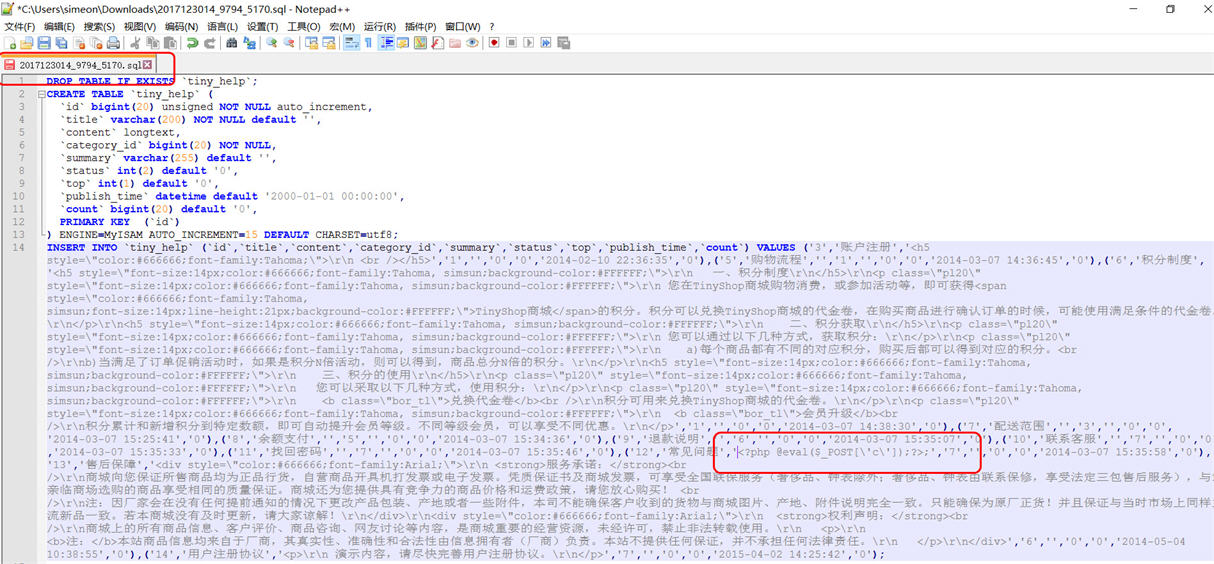This screenshot has height=564, width=1214.
Task: Click the `summary` varchar(255) default line
Action: click(166, 158)
